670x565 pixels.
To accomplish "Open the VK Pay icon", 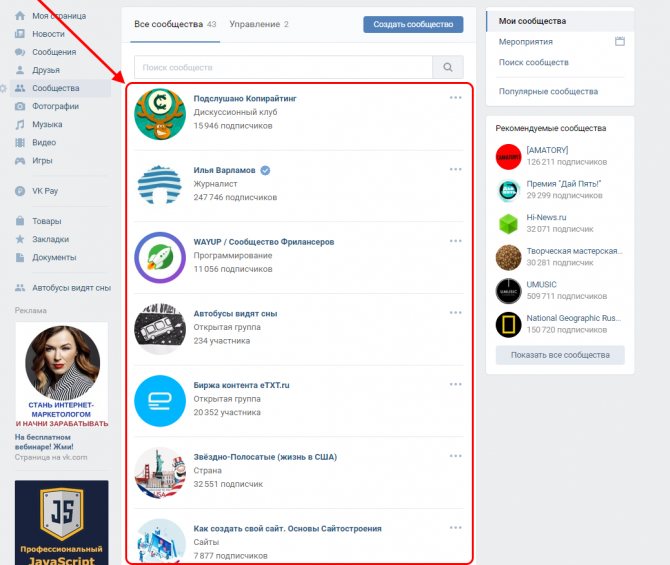I will pyautogui.click(x=20, y=191).
